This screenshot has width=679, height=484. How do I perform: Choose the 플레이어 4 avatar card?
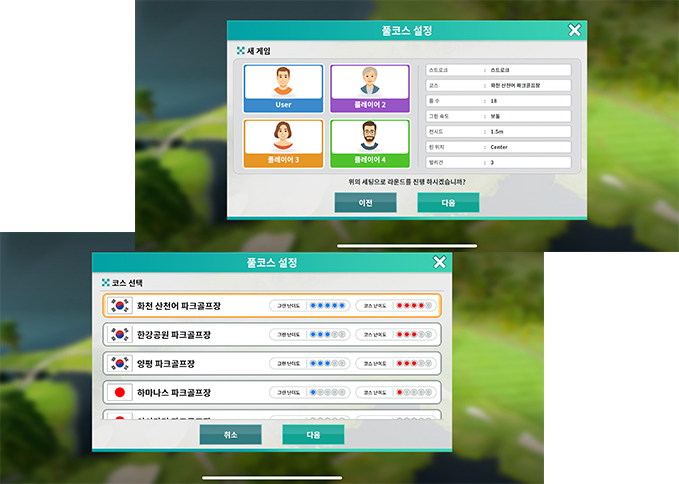369,143
